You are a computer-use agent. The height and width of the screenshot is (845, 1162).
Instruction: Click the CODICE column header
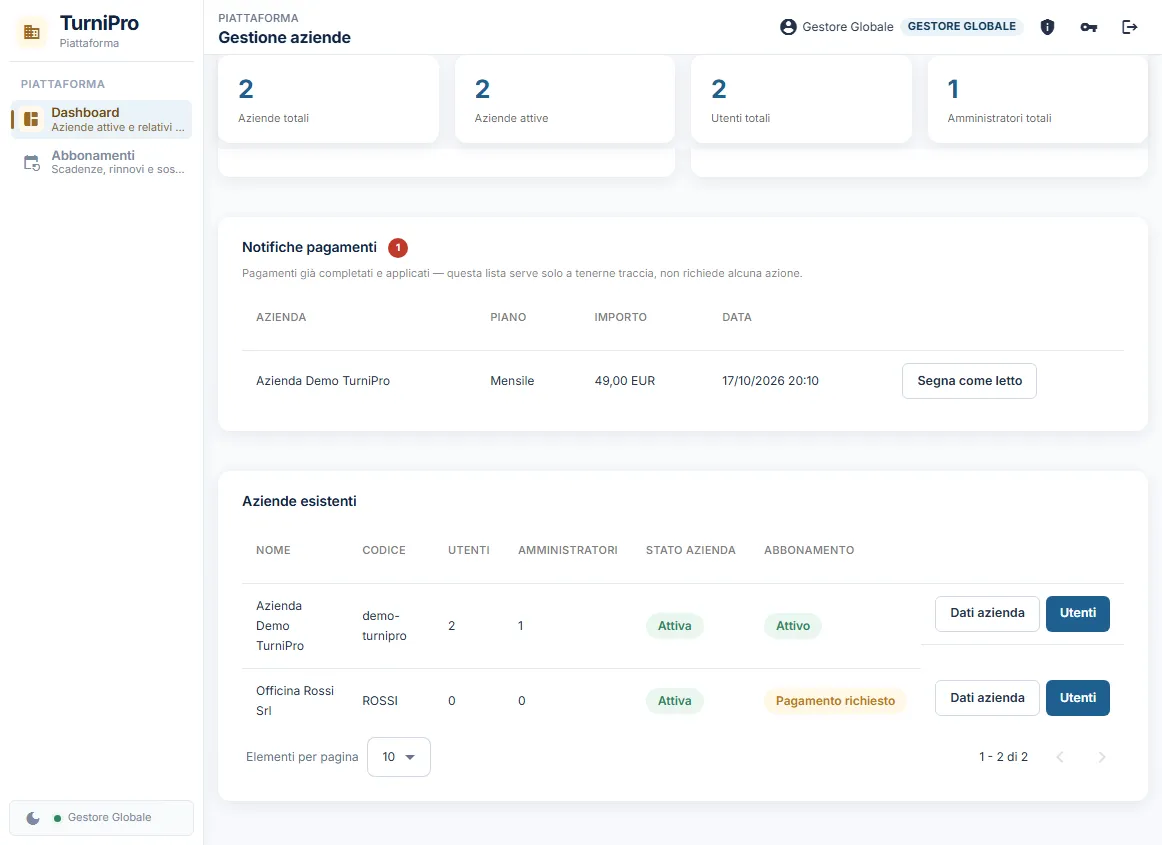point(384,550)
